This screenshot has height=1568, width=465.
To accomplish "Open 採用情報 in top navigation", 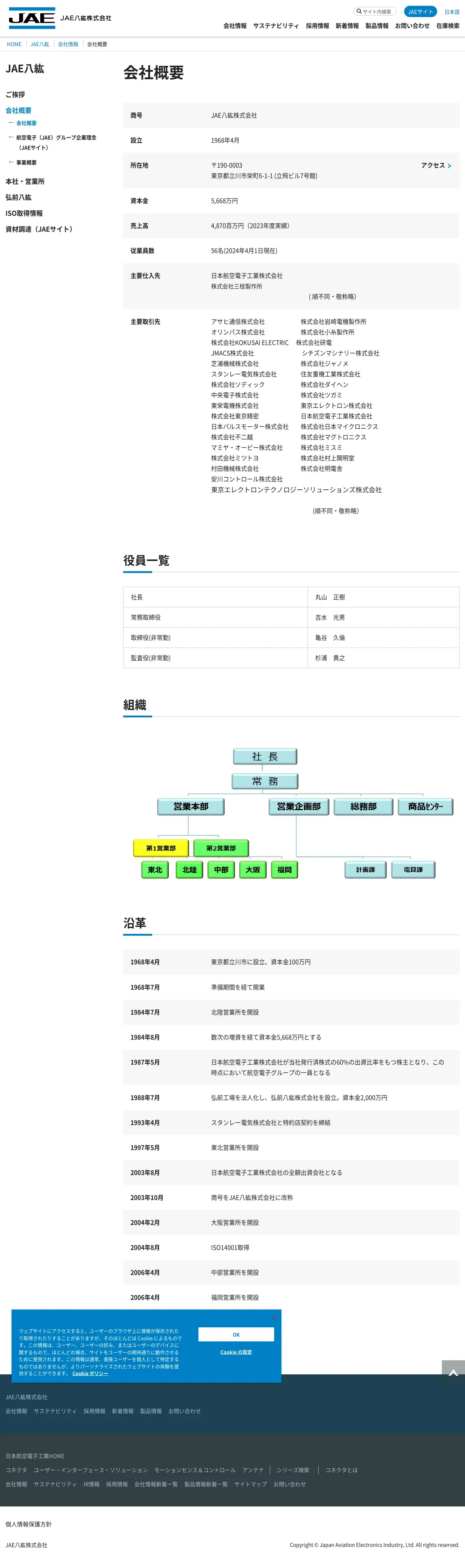I will pos(317,26).
